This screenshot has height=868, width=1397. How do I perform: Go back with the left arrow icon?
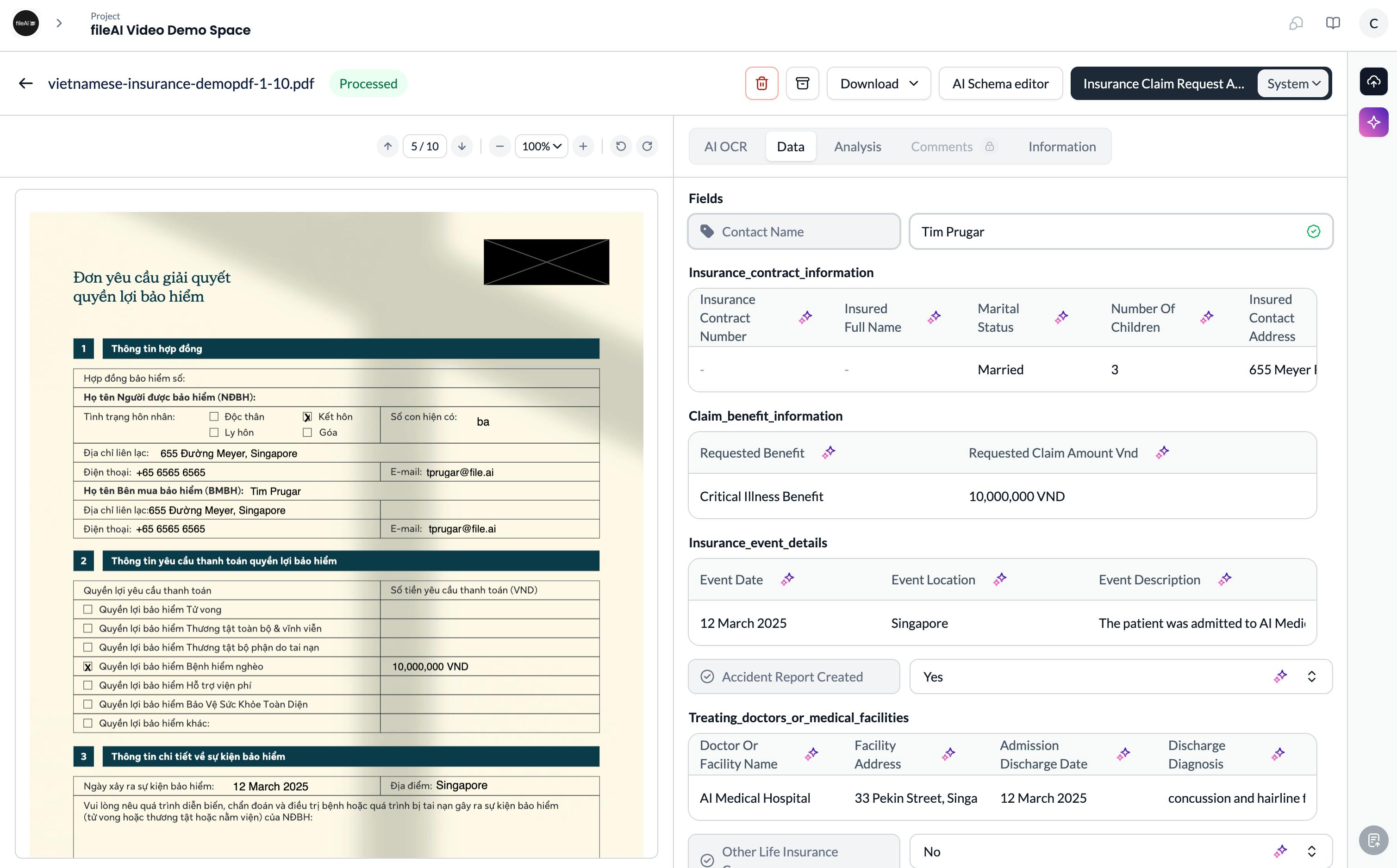click(x=26, y=83)
